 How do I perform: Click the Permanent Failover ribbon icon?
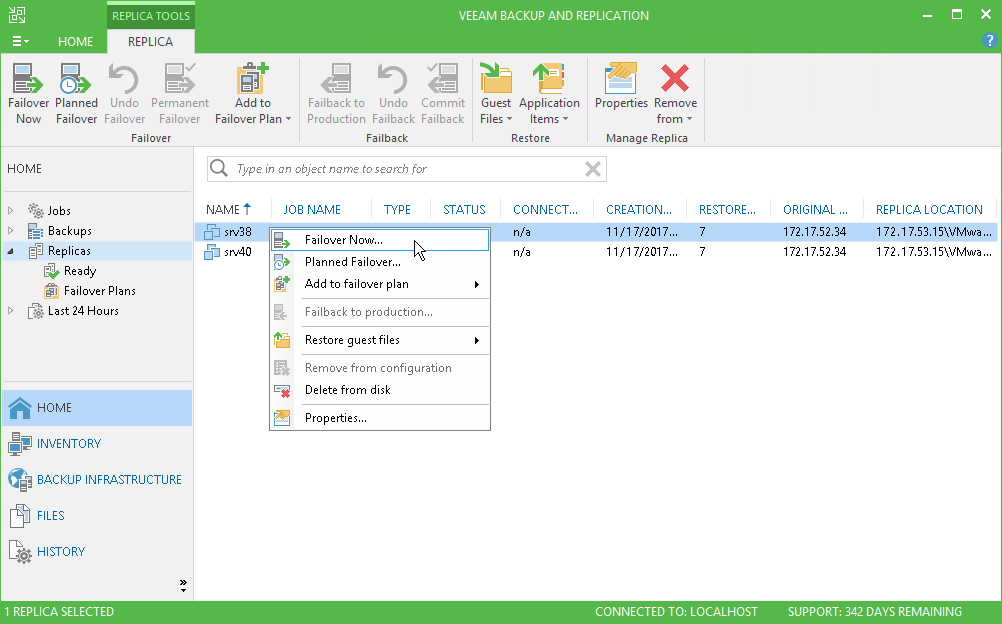tap(180, 78)
